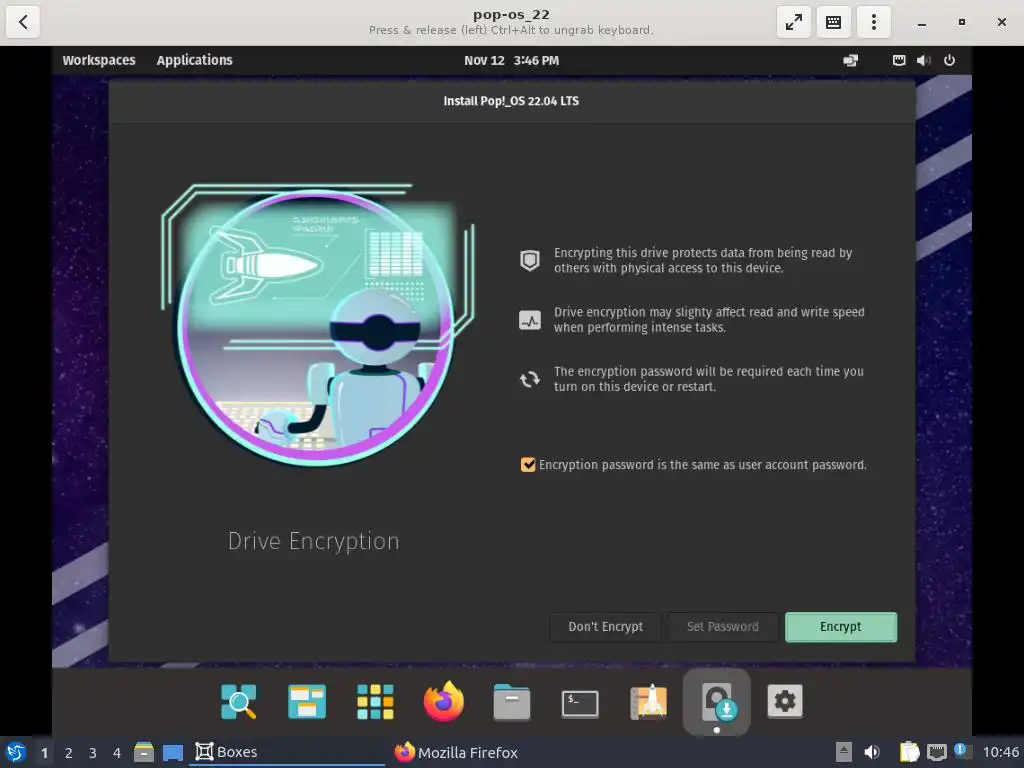Open the host start menu icon
The height and width of the screenshot is (768, 1024).
tap(16, 752)
